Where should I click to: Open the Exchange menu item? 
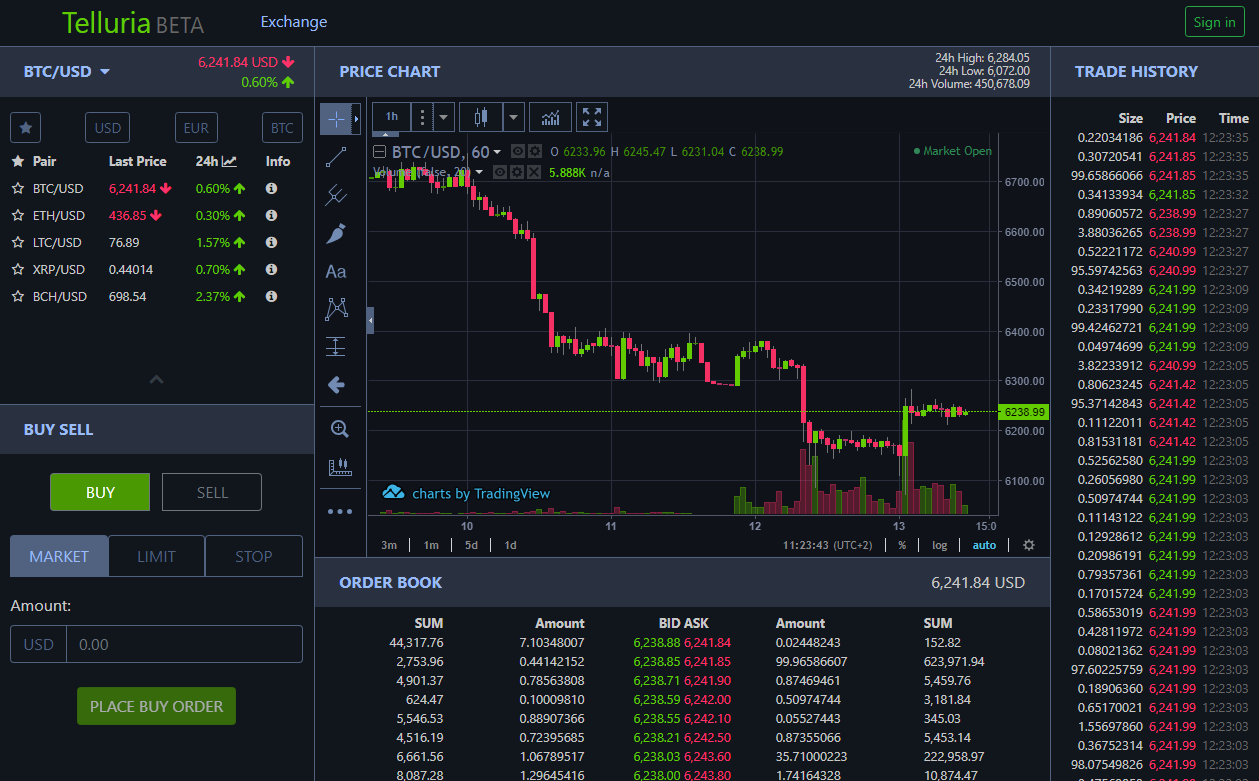click(x=294, y=21)
